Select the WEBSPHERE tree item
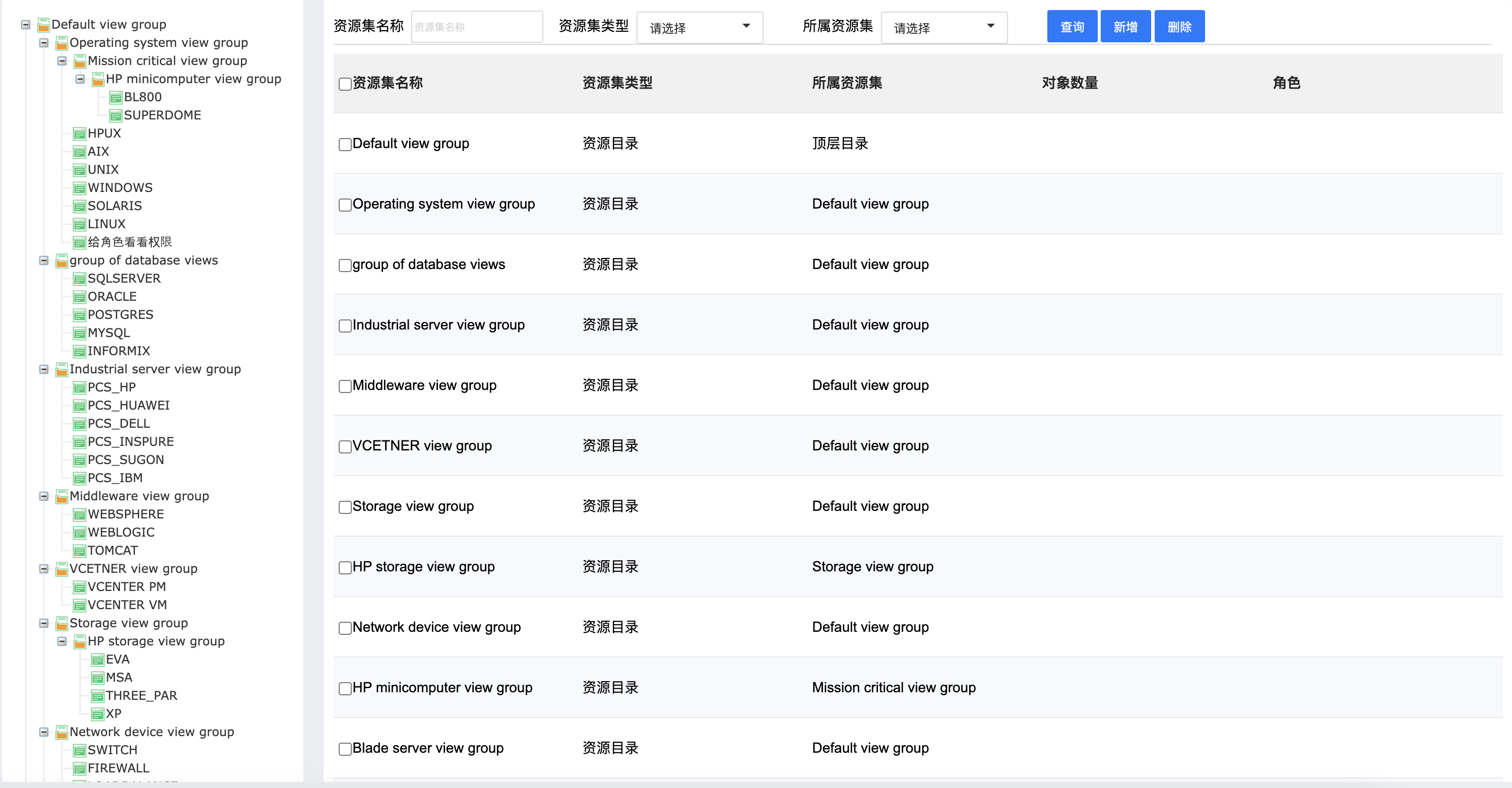 [125, 514]
